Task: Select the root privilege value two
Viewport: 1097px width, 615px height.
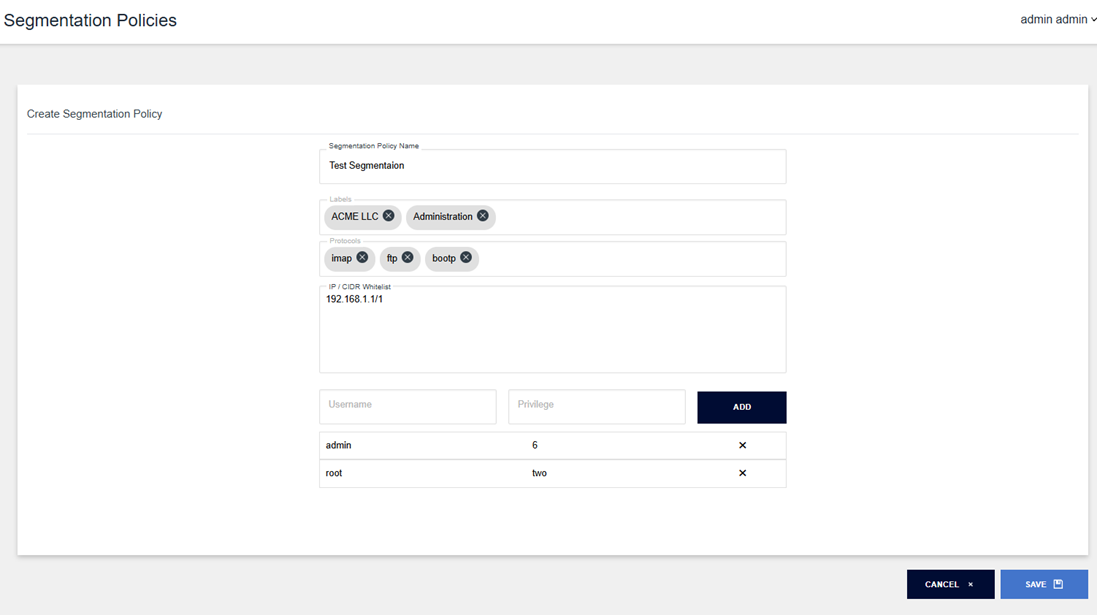Action: coord(539,474)
